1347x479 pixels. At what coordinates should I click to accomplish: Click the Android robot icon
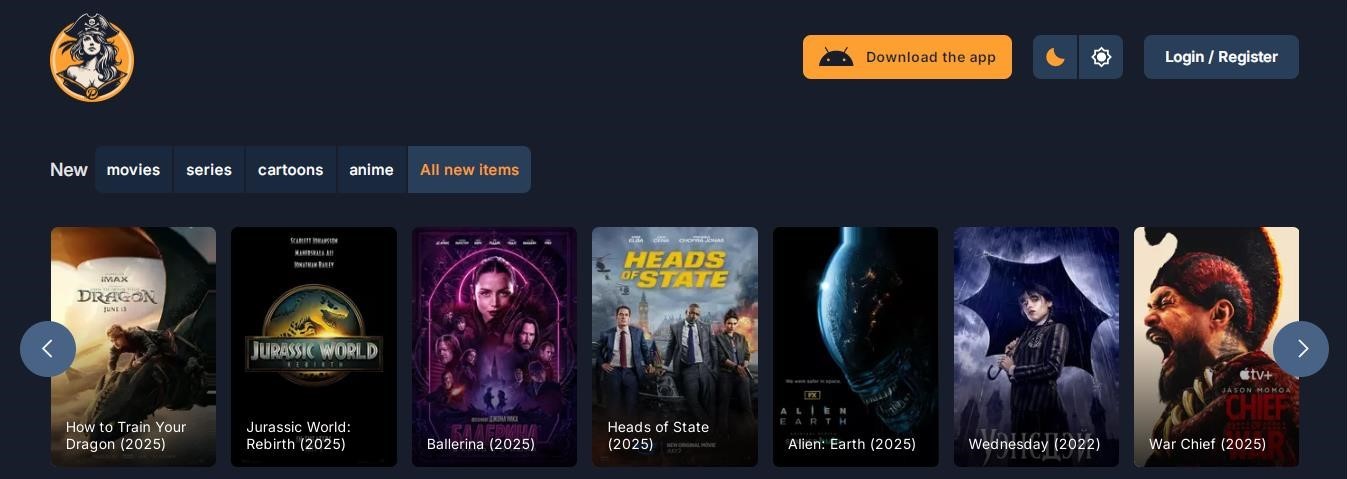point(836,57)
